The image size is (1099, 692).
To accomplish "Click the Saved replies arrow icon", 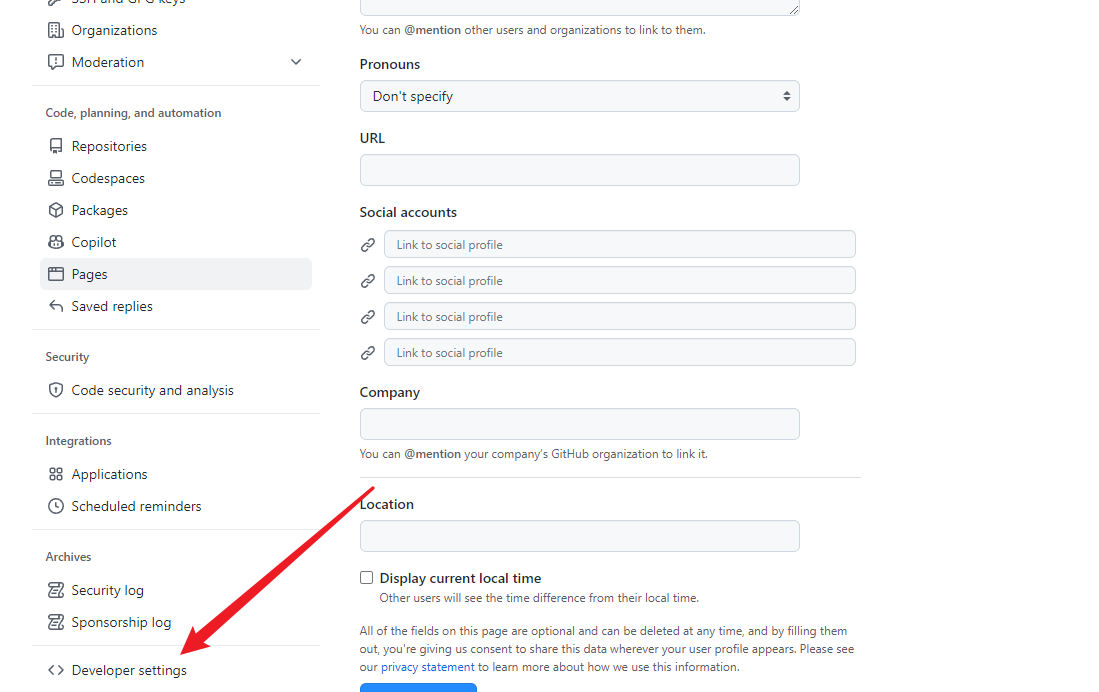I will [56, 306].
